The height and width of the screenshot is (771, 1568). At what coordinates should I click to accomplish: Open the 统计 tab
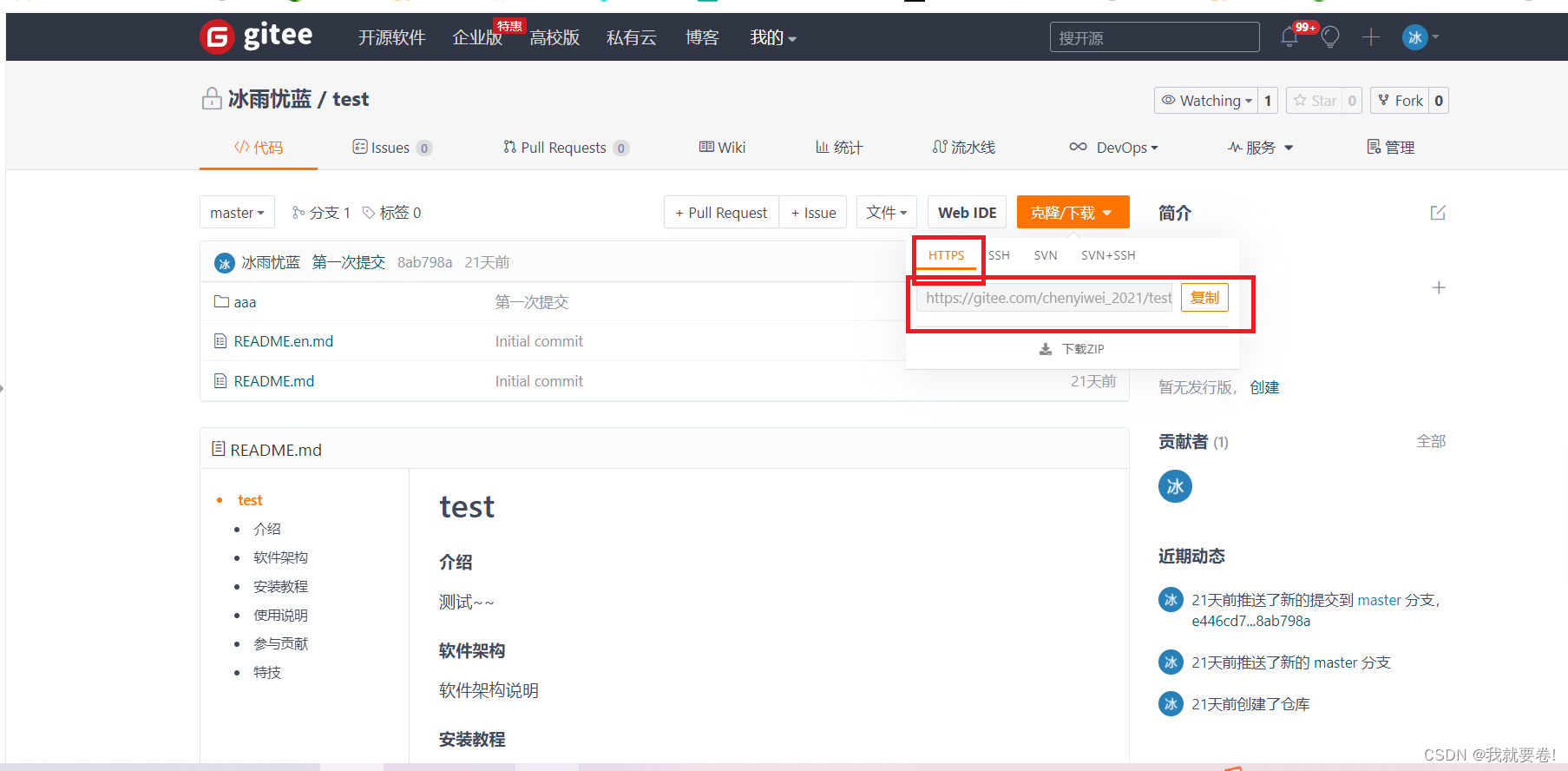(839, 148)
